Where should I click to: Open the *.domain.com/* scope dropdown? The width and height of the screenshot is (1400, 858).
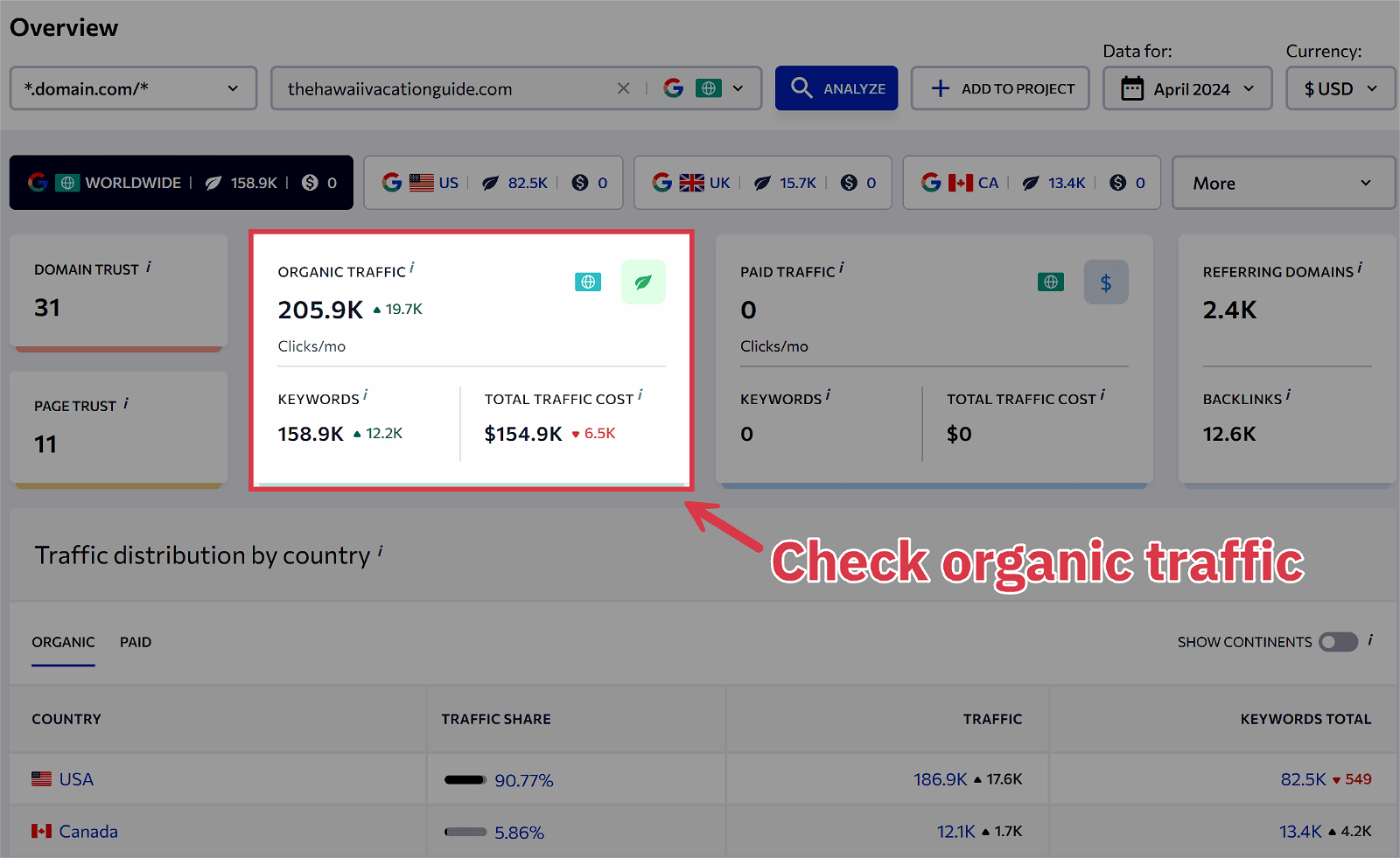click(x=133, y=88)
